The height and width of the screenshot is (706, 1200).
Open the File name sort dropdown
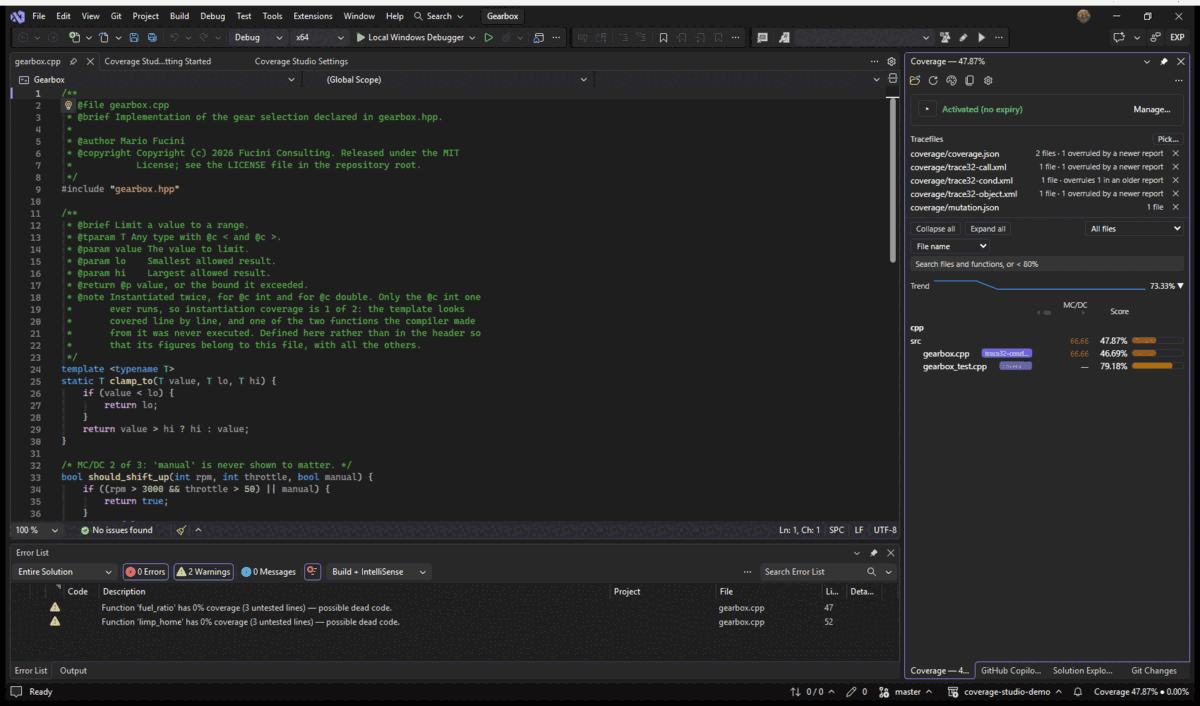[x=950, y=246]
